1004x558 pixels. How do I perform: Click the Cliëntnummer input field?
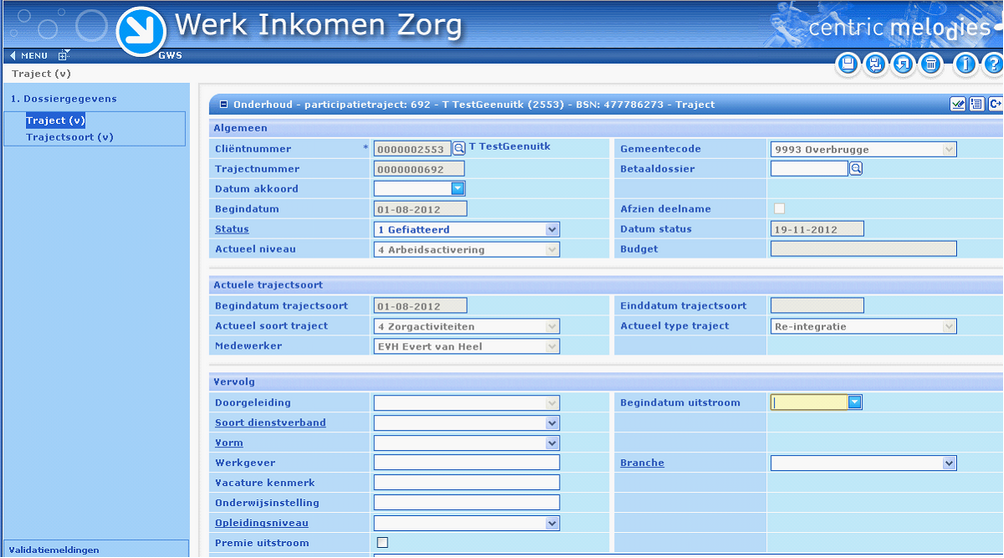pyautogui.click(x=412, y=149)
